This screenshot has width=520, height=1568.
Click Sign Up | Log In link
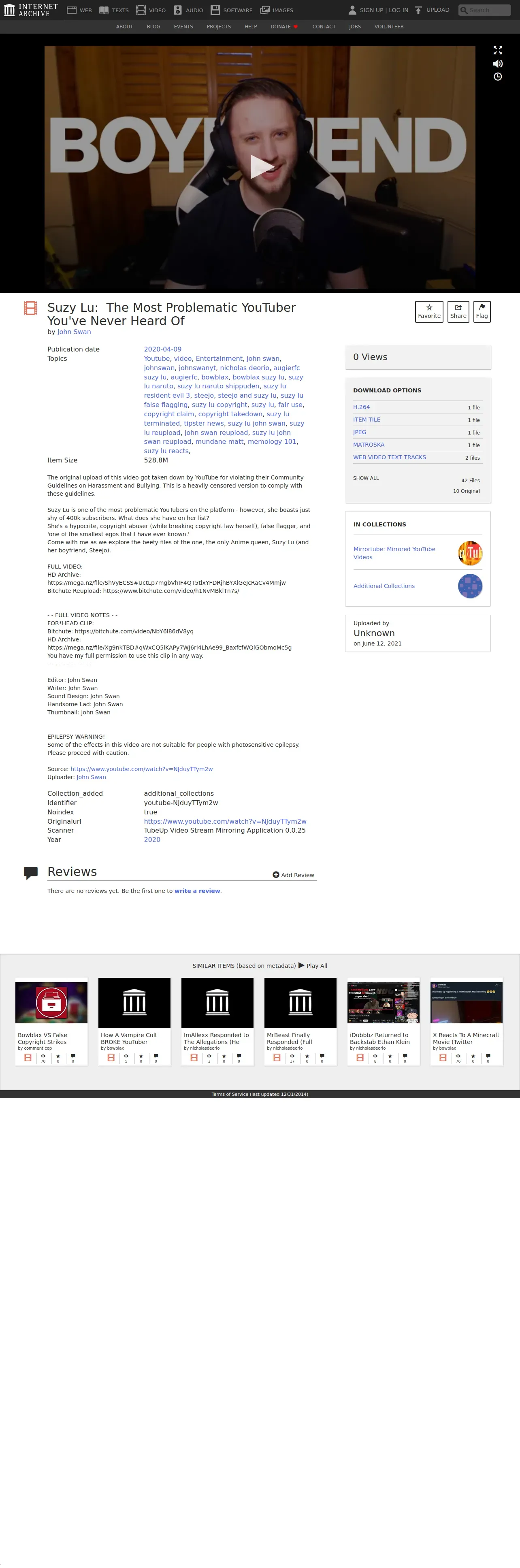tap(384, 11)
